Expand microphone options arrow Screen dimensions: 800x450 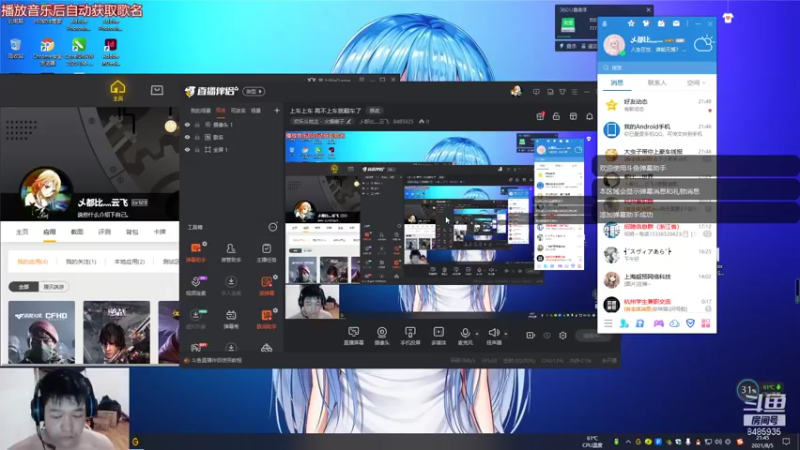click(477, 334)
